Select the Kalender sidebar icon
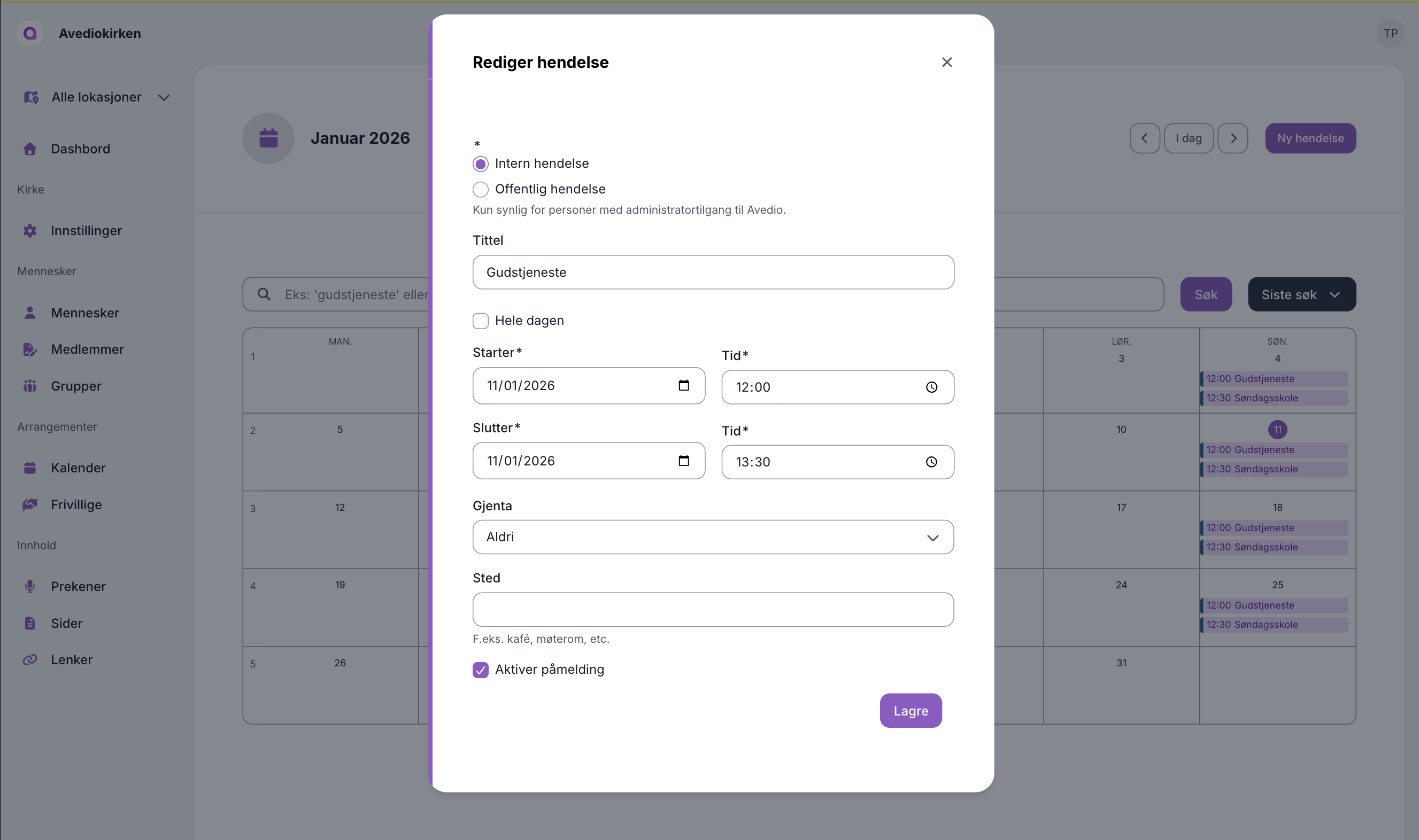 pos(30,468)
